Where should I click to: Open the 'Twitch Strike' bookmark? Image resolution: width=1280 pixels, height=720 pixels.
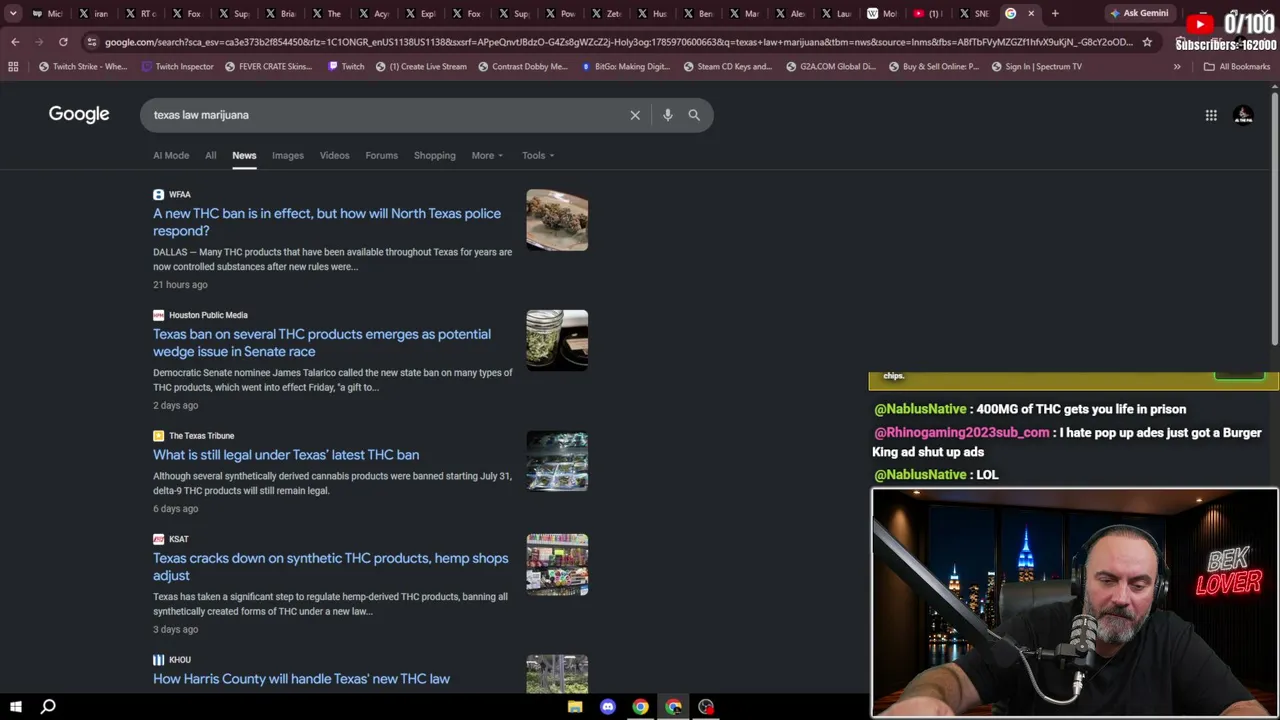(82, 67)
